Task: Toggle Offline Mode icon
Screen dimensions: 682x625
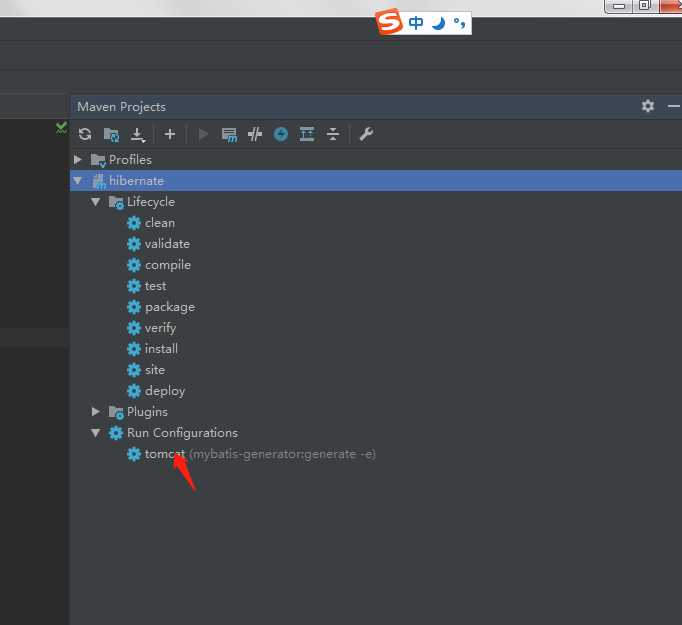Action: coord(255,134)
